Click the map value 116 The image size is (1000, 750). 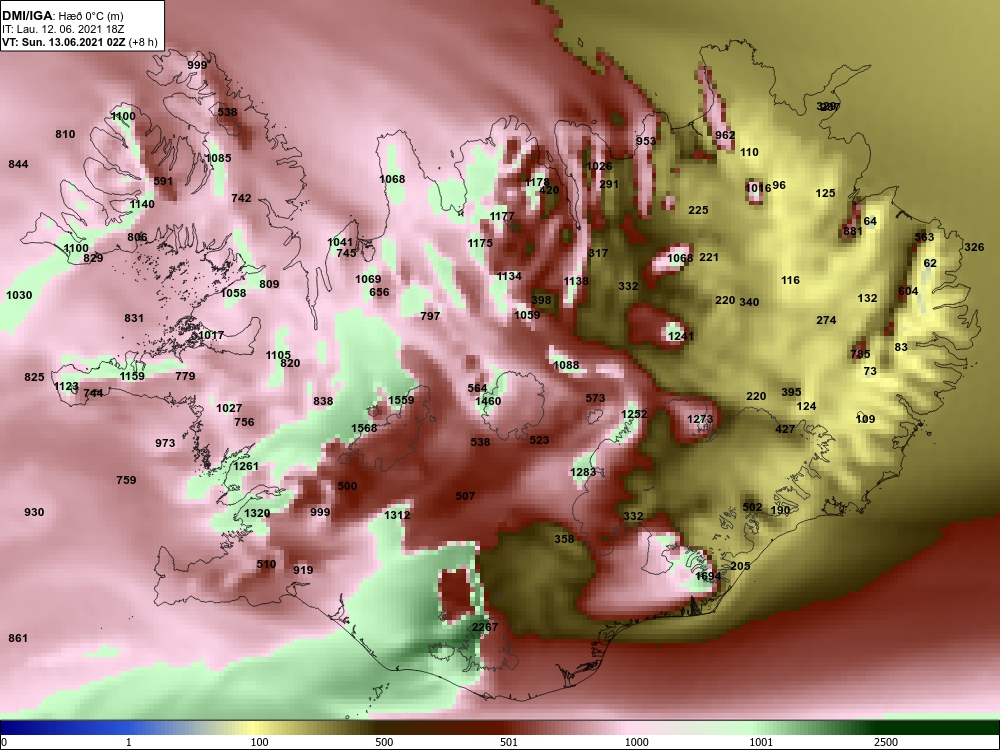[x=790, y=280]
